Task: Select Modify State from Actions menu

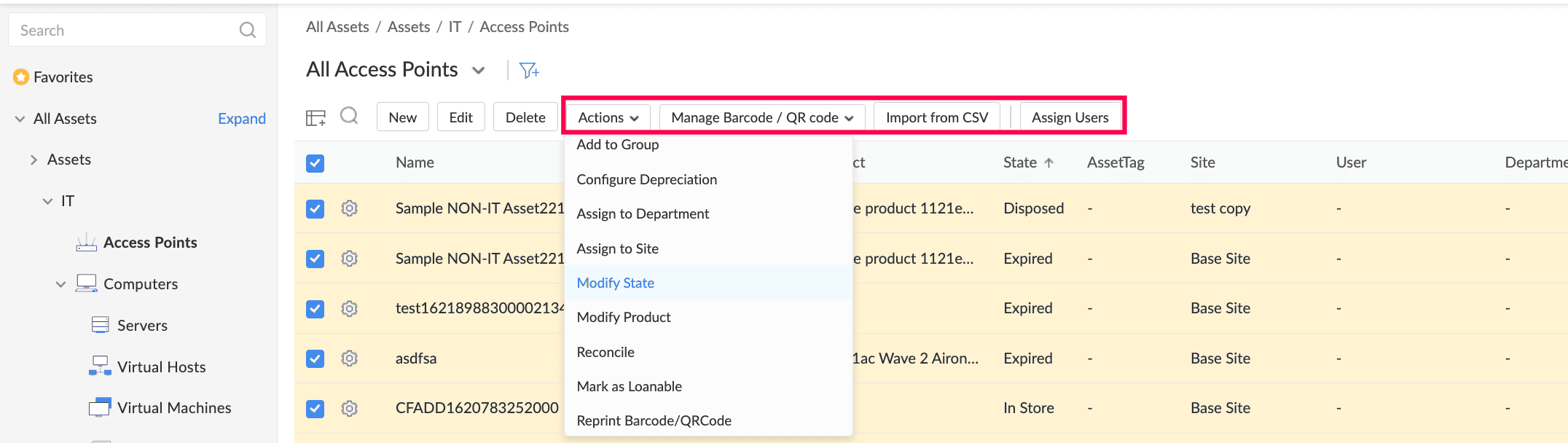Action: (615, 283)
